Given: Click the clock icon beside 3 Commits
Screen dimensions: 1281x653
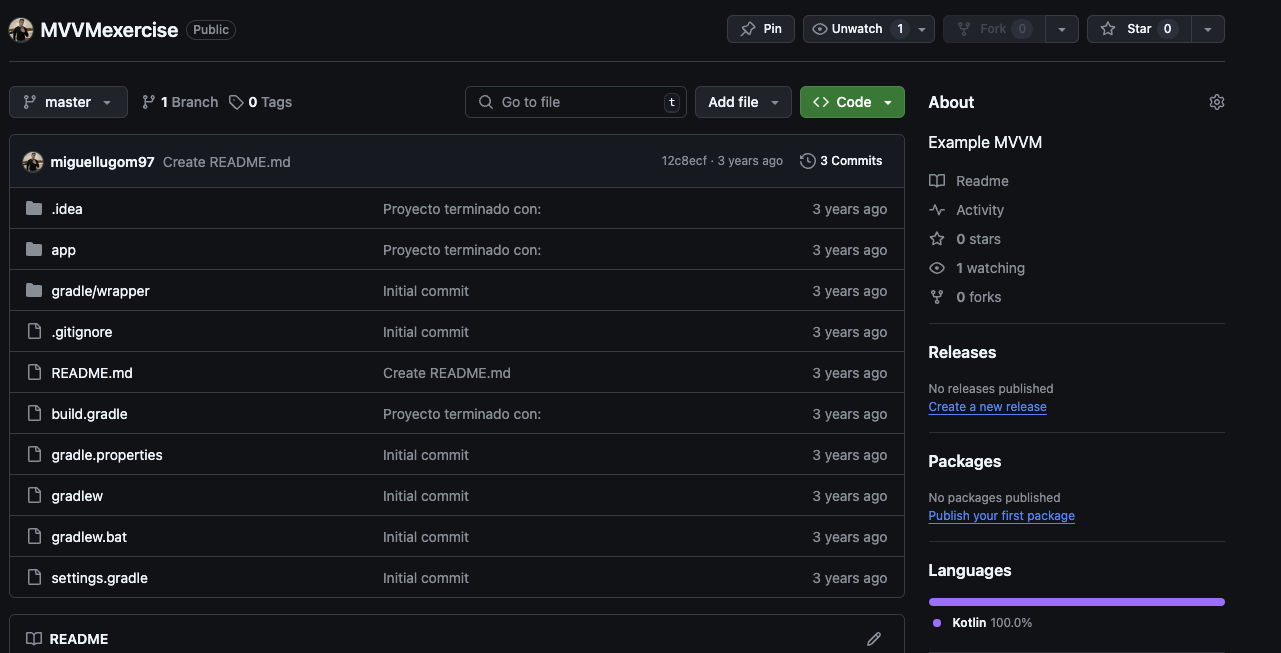Looking at the screenshot, I should click(808, 161).
